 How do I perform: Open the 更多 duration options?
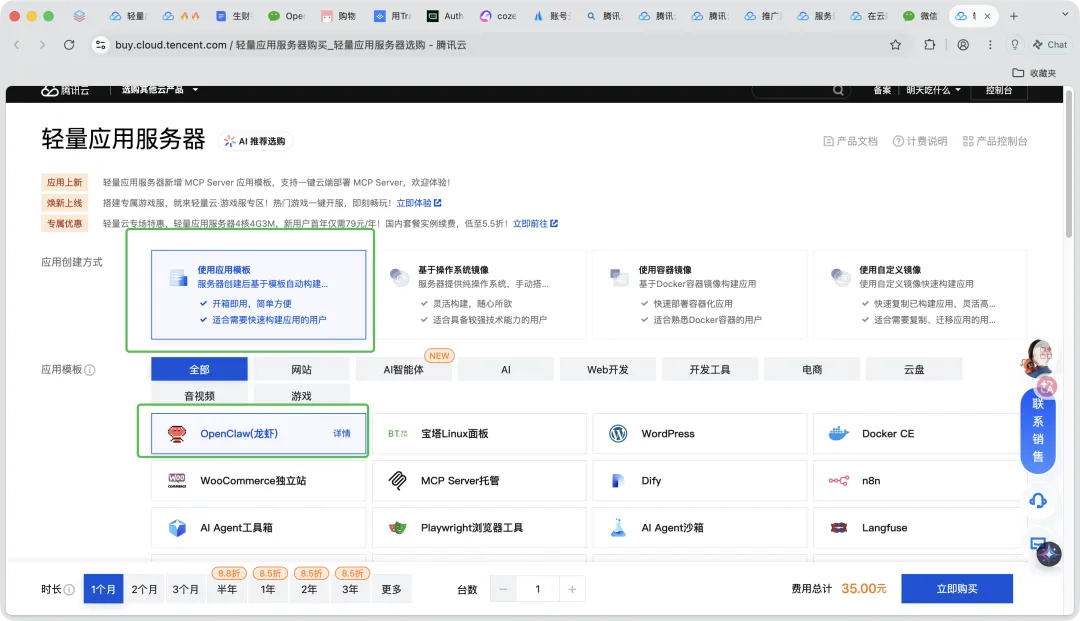[x=391, y=589]
